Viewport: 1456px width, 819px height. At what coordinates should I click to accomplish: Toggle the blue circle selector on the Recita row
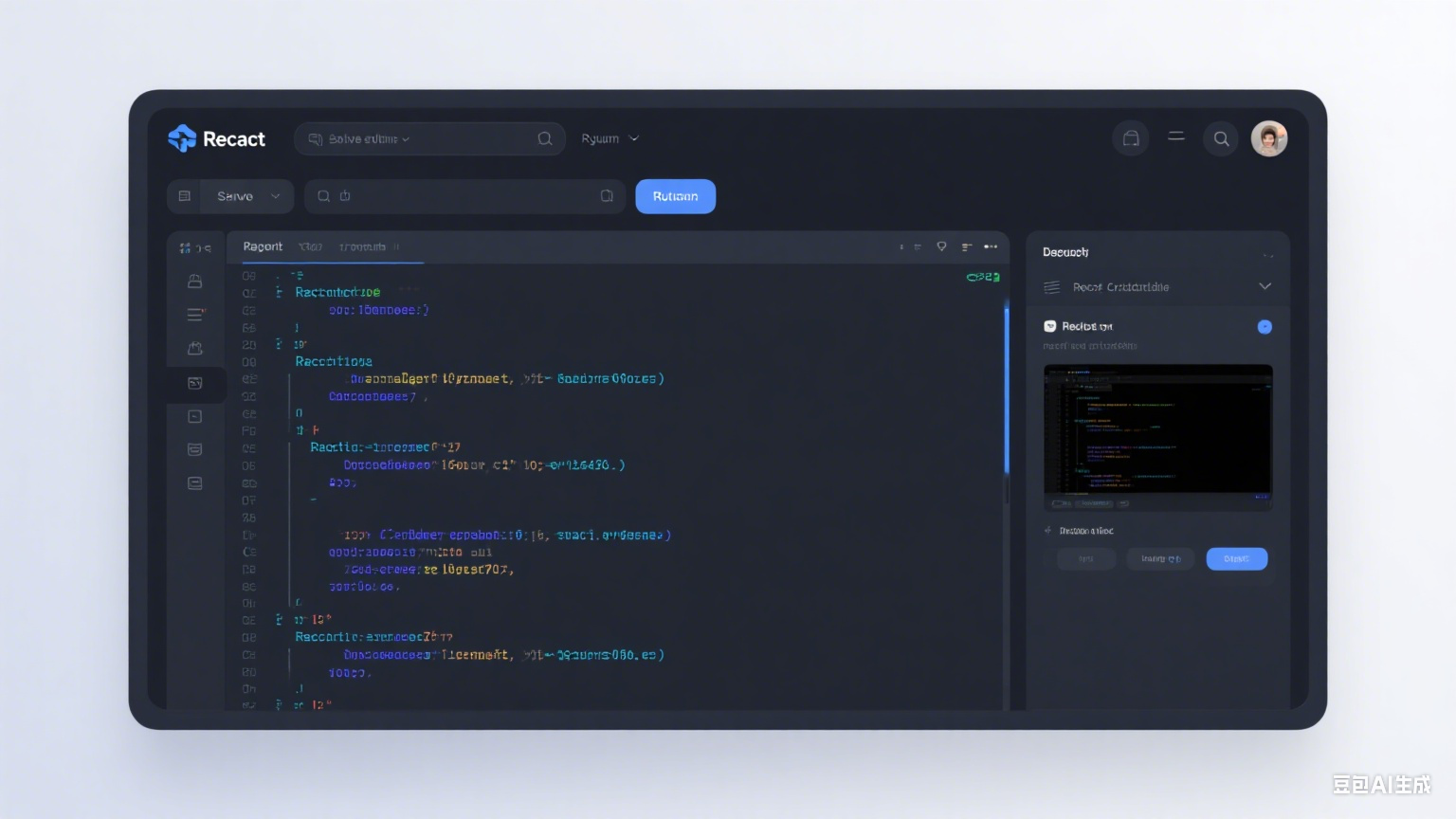click(x=1265, y=326)
